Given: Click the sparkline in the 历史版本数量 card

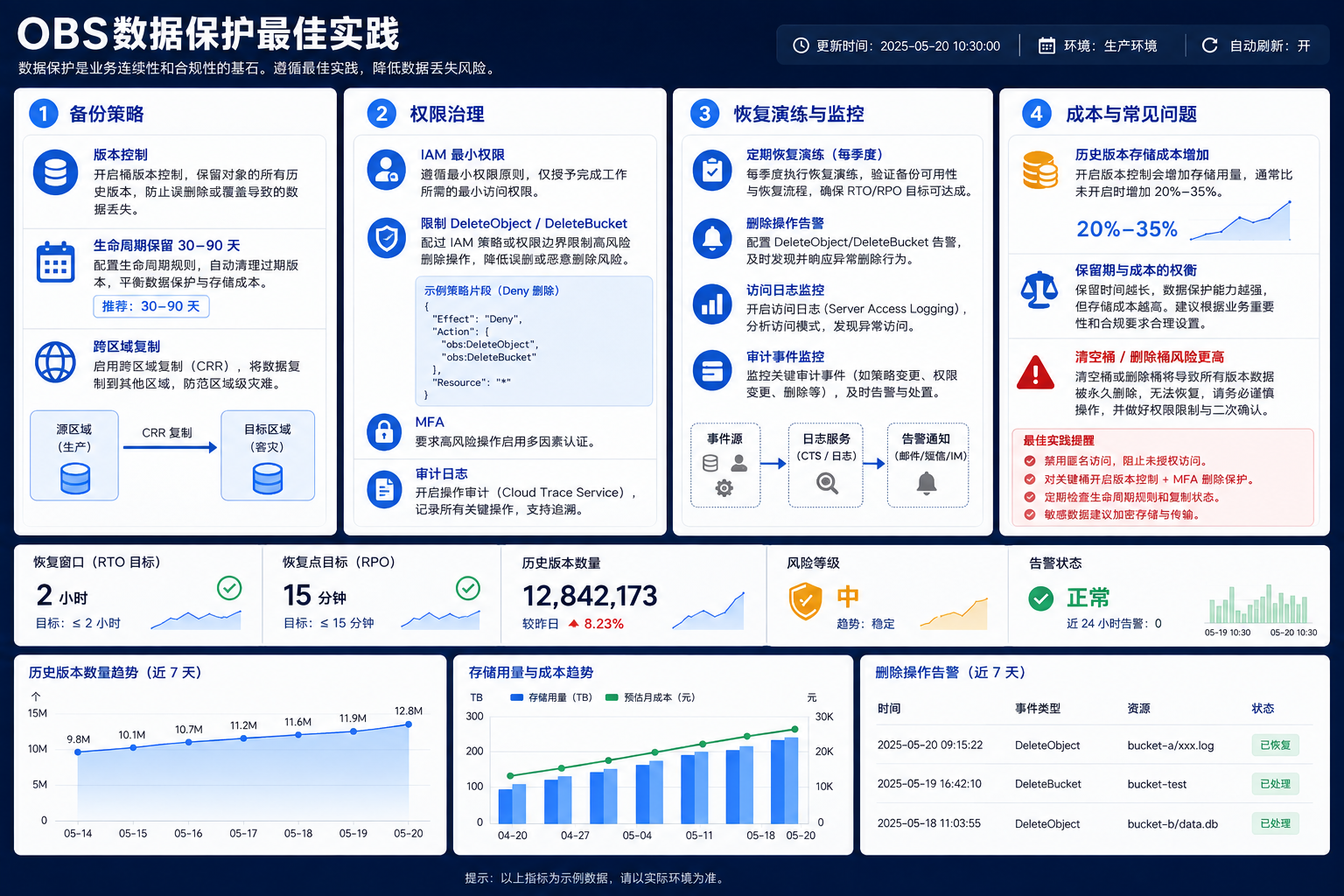Looking at the screenshot, I should click(x=709, y=612).
